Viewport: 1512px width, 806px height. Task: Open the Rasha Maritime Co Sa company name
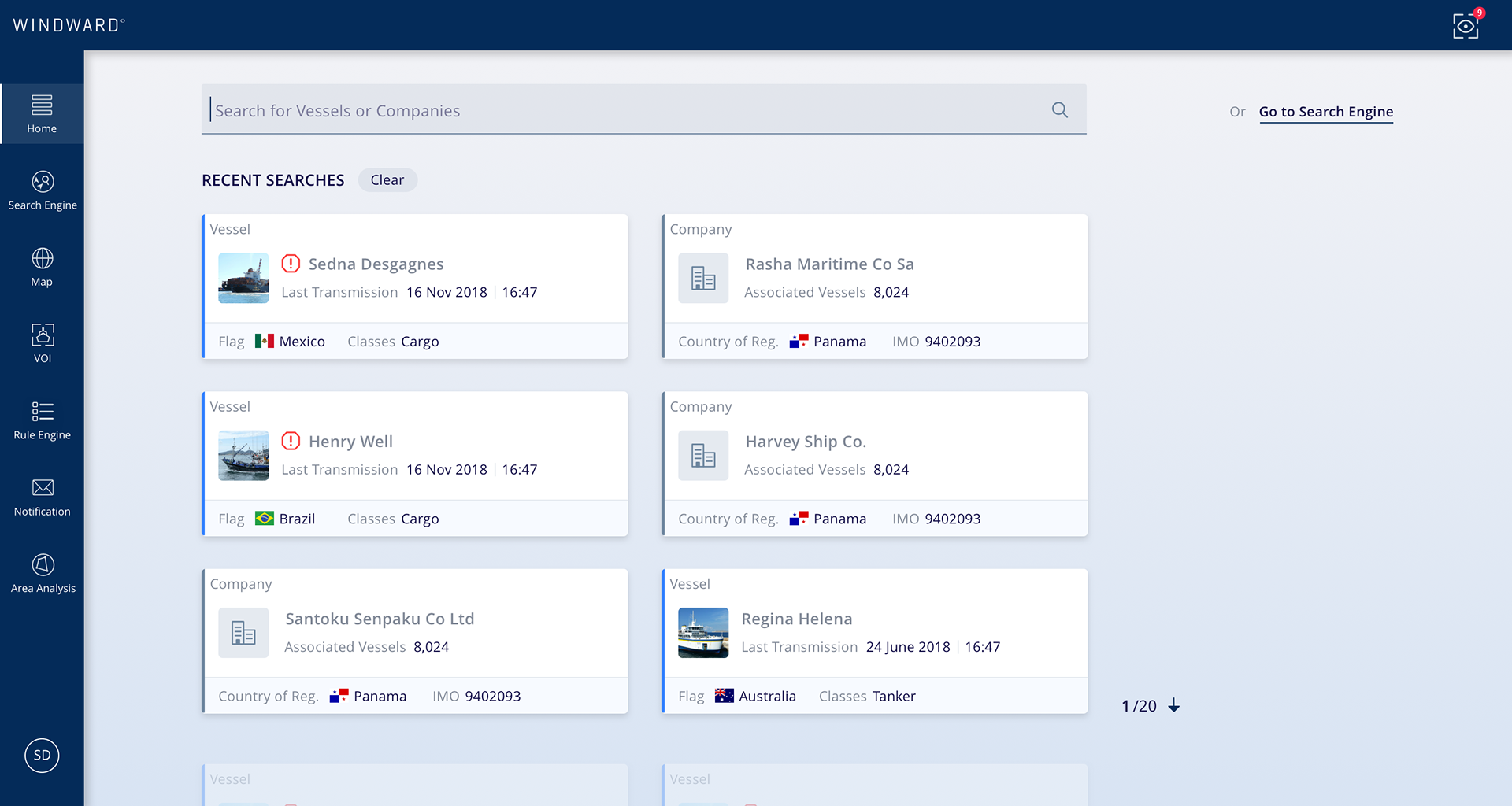click(830, 264)
